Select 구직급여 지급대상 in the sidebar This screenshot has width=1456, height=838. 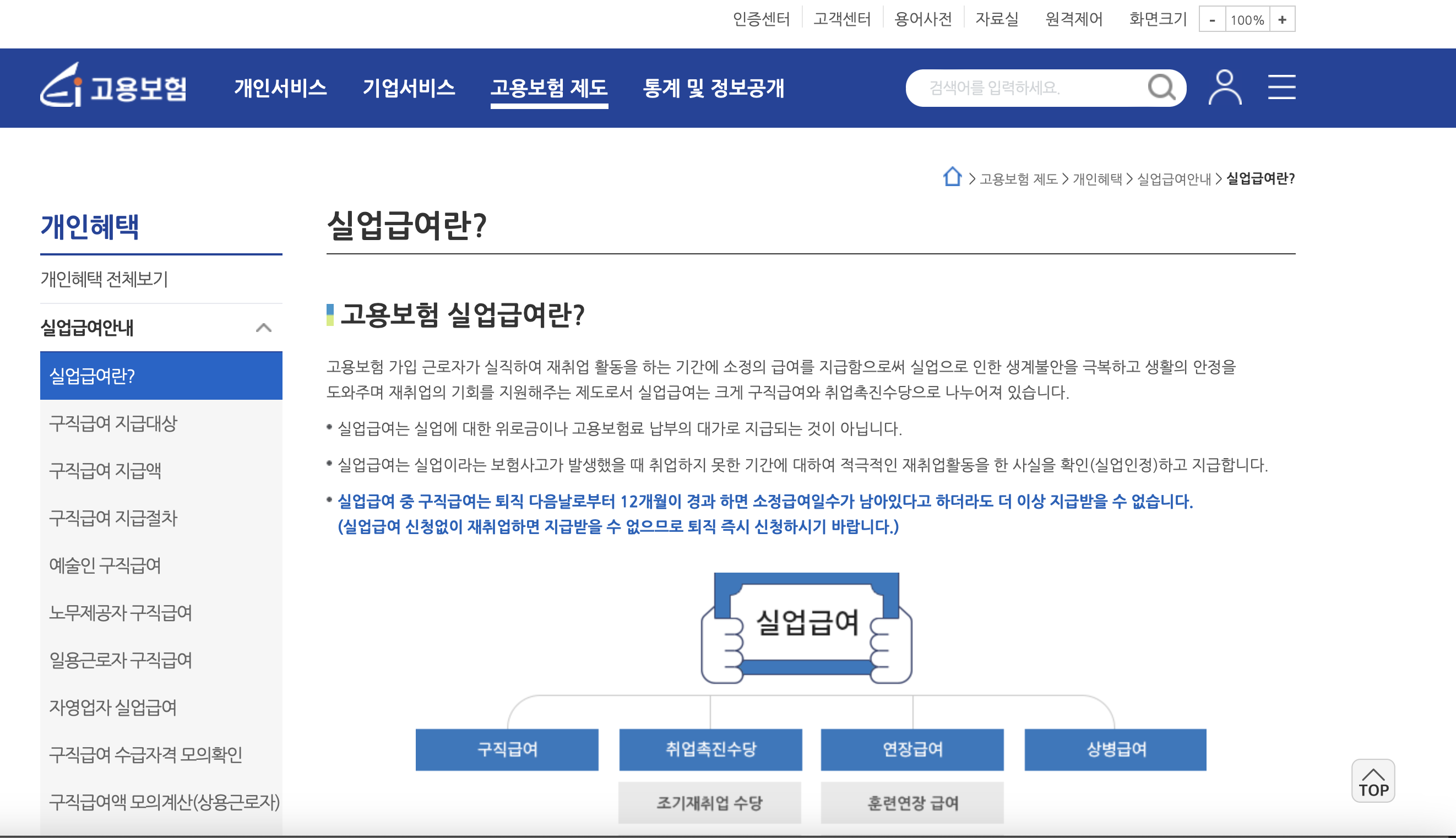click(114, 424)
